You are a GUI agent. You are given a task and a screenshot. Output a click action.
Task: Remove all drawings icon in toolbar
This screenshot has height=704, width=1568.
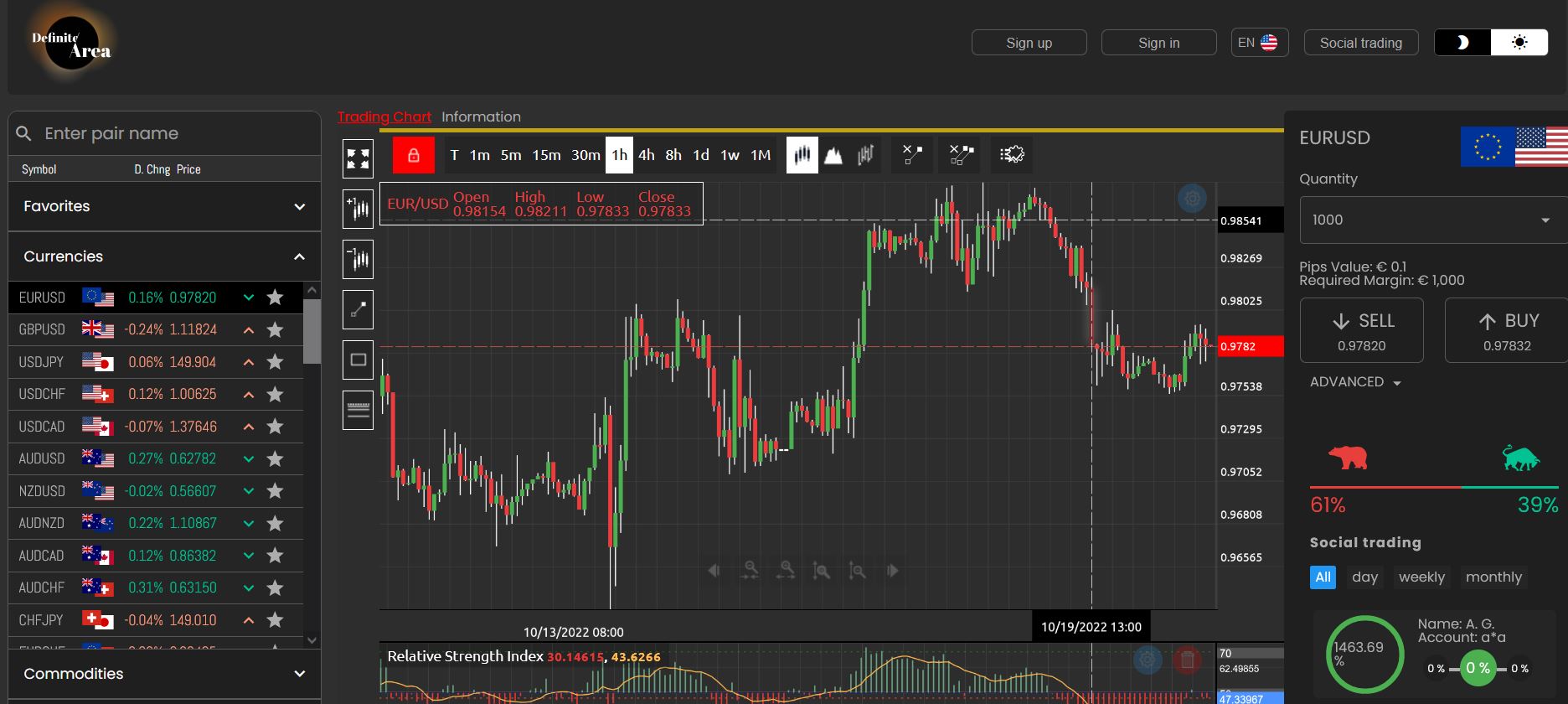[x=962, y=155]
